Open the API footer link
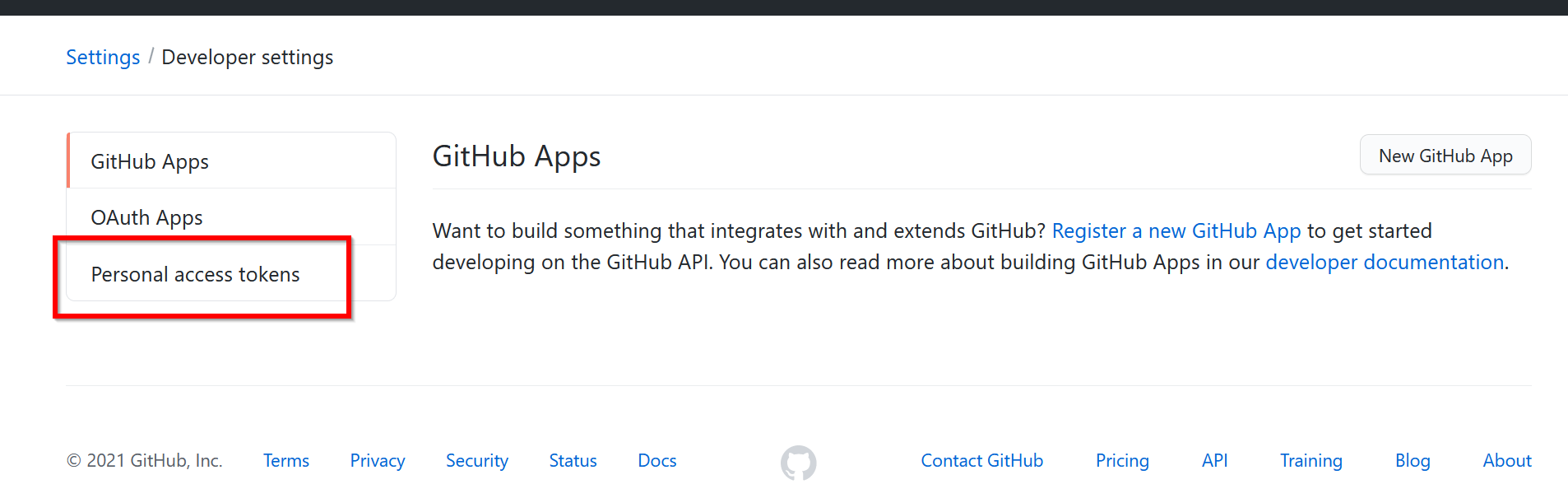This screenshot has height=498, width=1568. coord(1214,460)
